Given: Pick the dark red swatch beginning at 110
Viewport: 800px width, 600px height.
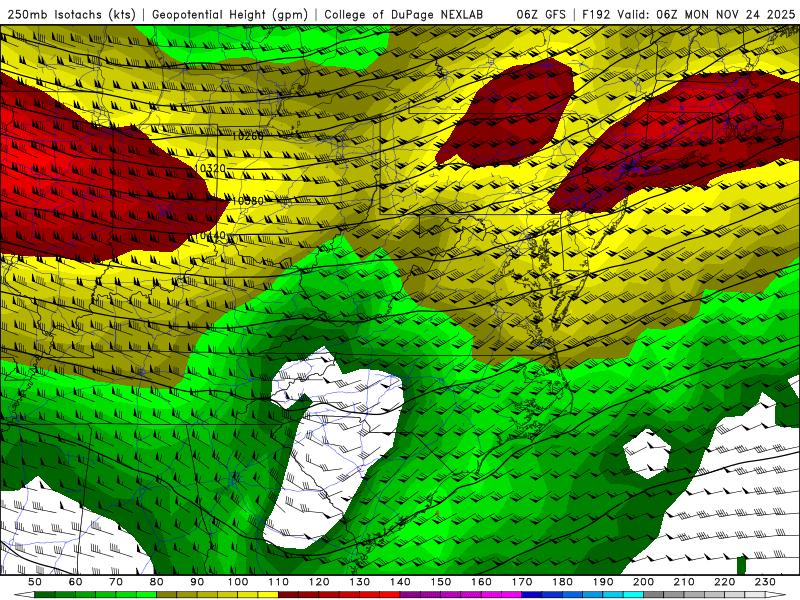Looking at the screenshot, I should click(x=288, y=595).
